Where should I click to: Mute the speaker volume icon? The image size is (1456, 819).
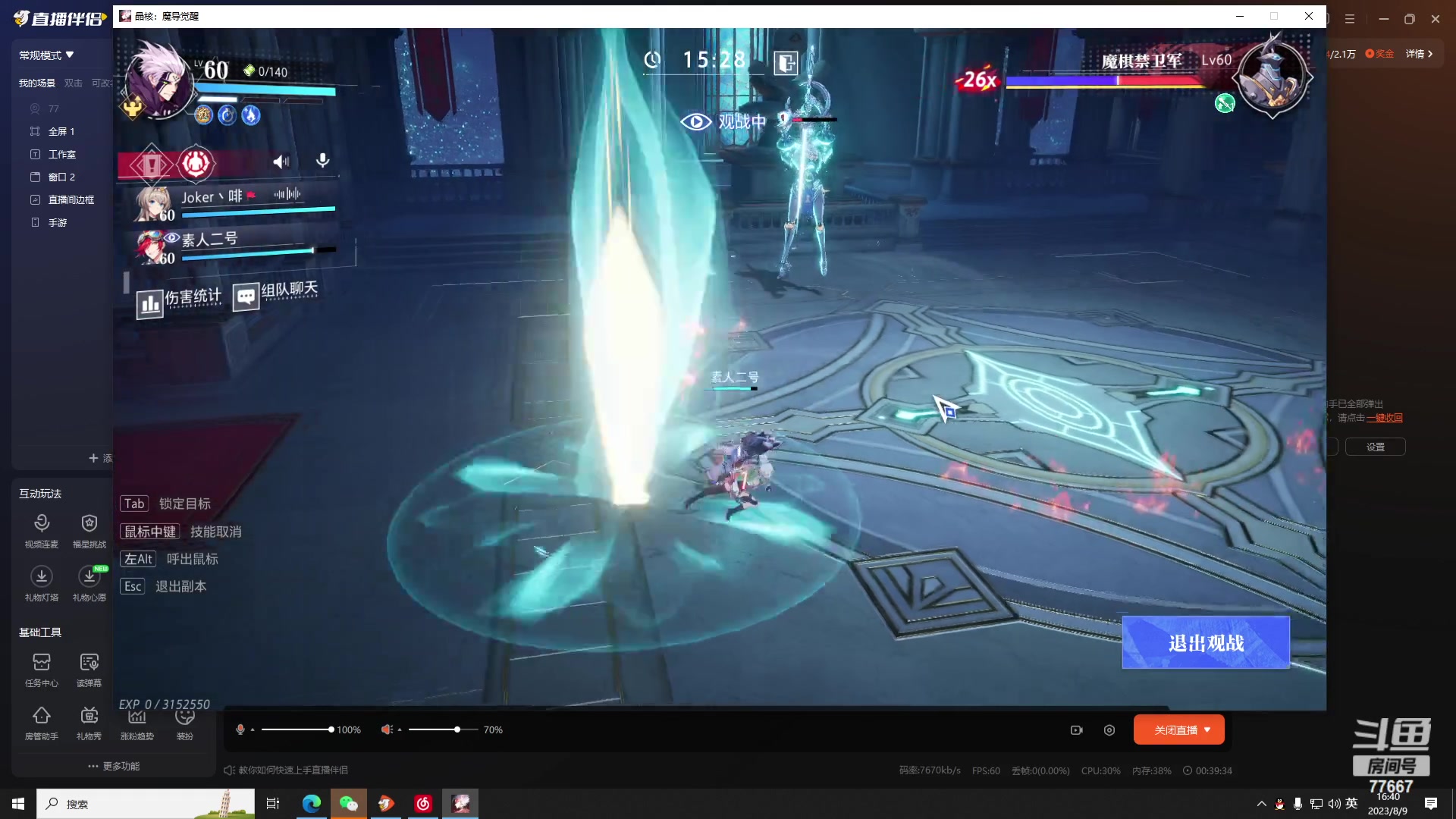387,730
